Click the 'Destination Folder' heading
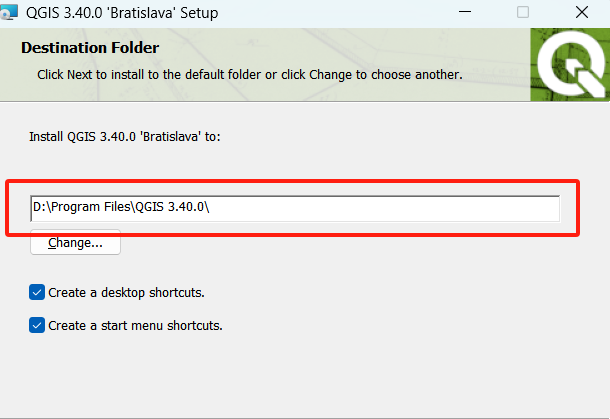610x419 pixels. click(x=90, y=48)
